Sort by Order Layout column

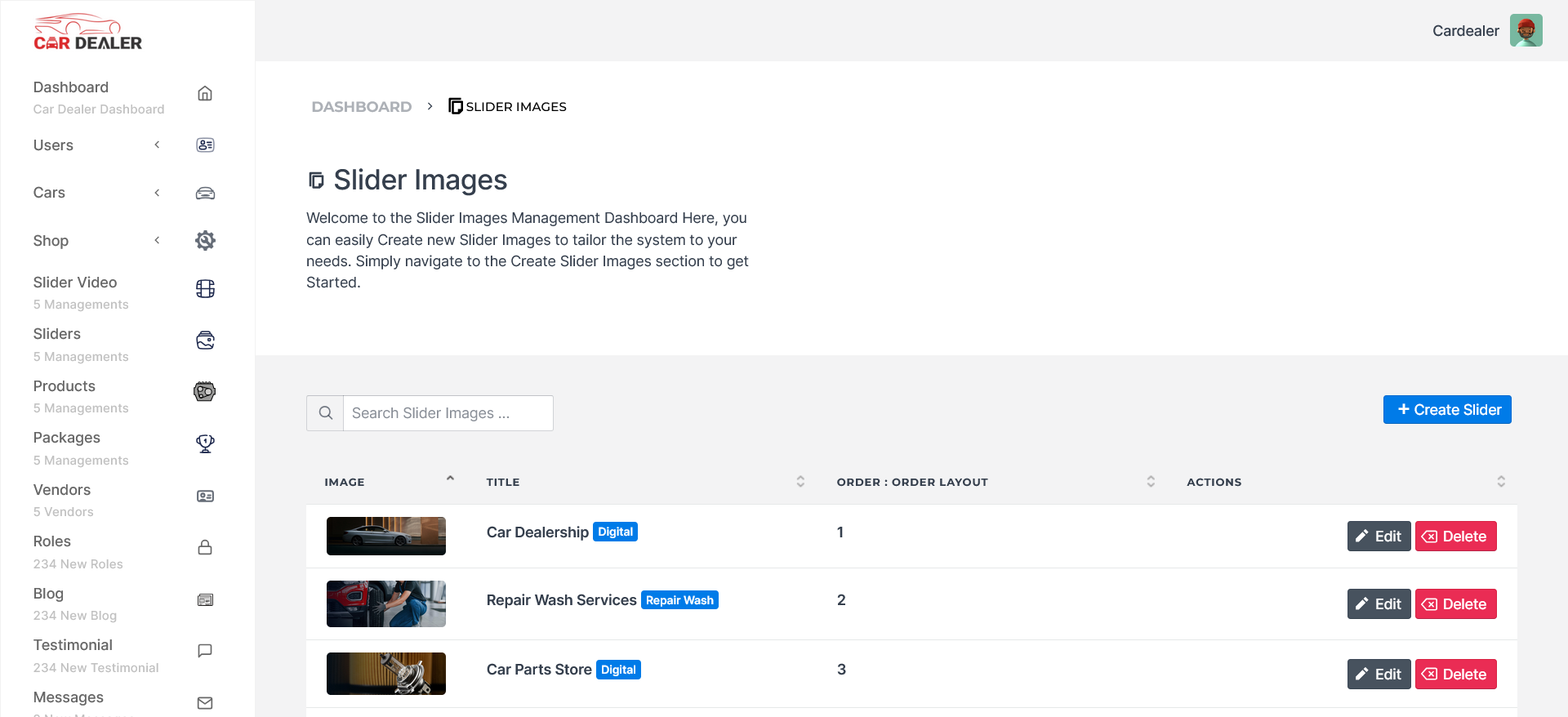(x=1151, y=482)
